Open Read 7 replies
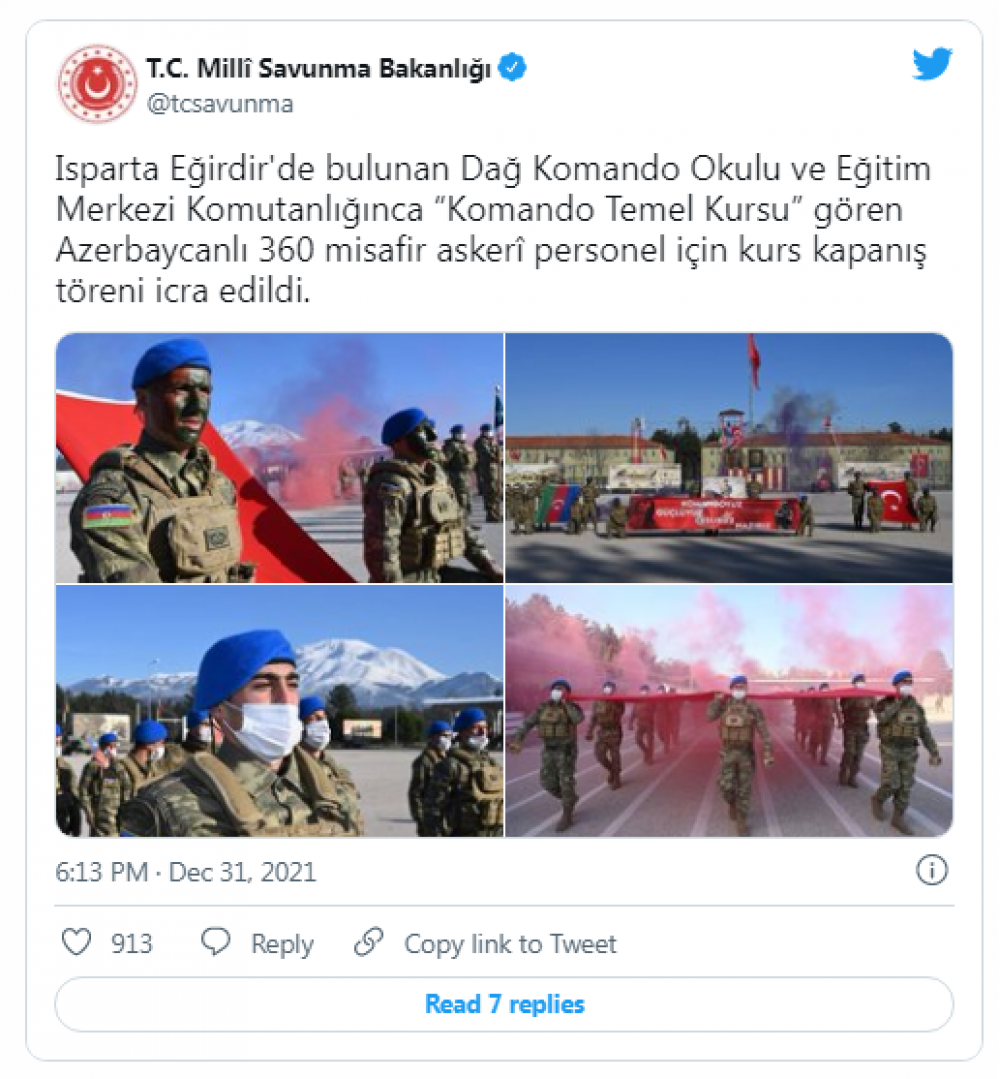Image resolution: width=1000 pixels, height=1079 pixels. coord(504,1004)
